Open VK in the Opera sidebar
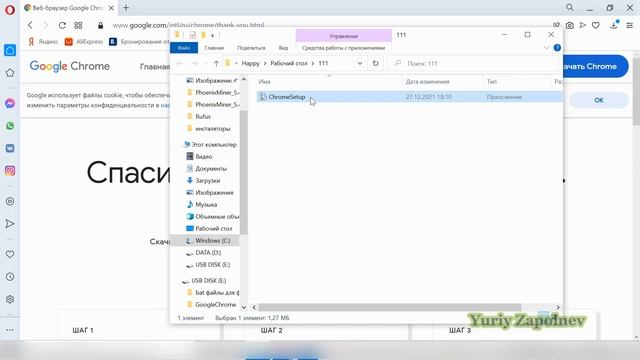This screenshot has width=640, height=360. pos(10,148)
